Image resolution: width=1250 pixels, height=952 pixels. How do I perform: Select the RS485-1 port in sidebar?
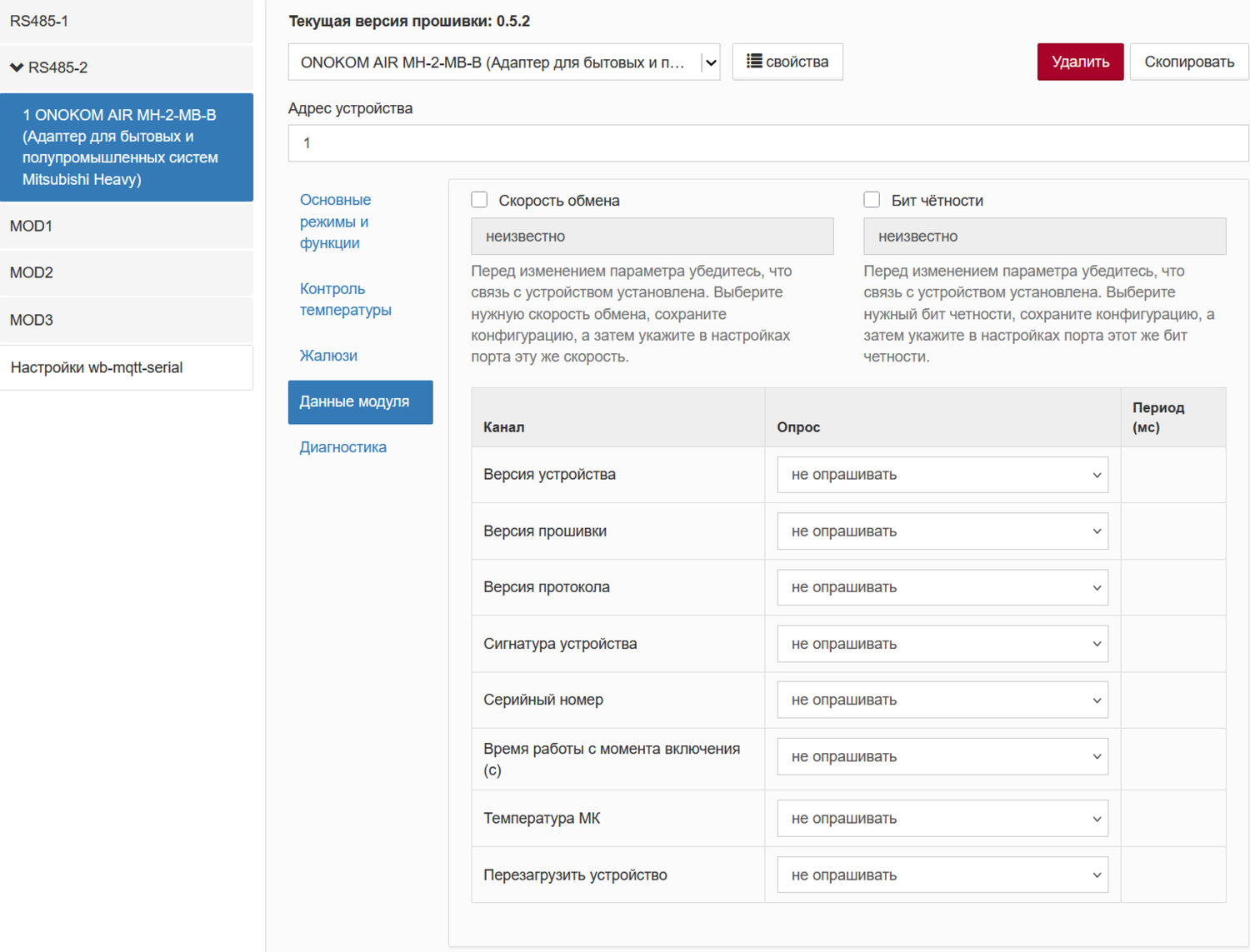point(127,21)
